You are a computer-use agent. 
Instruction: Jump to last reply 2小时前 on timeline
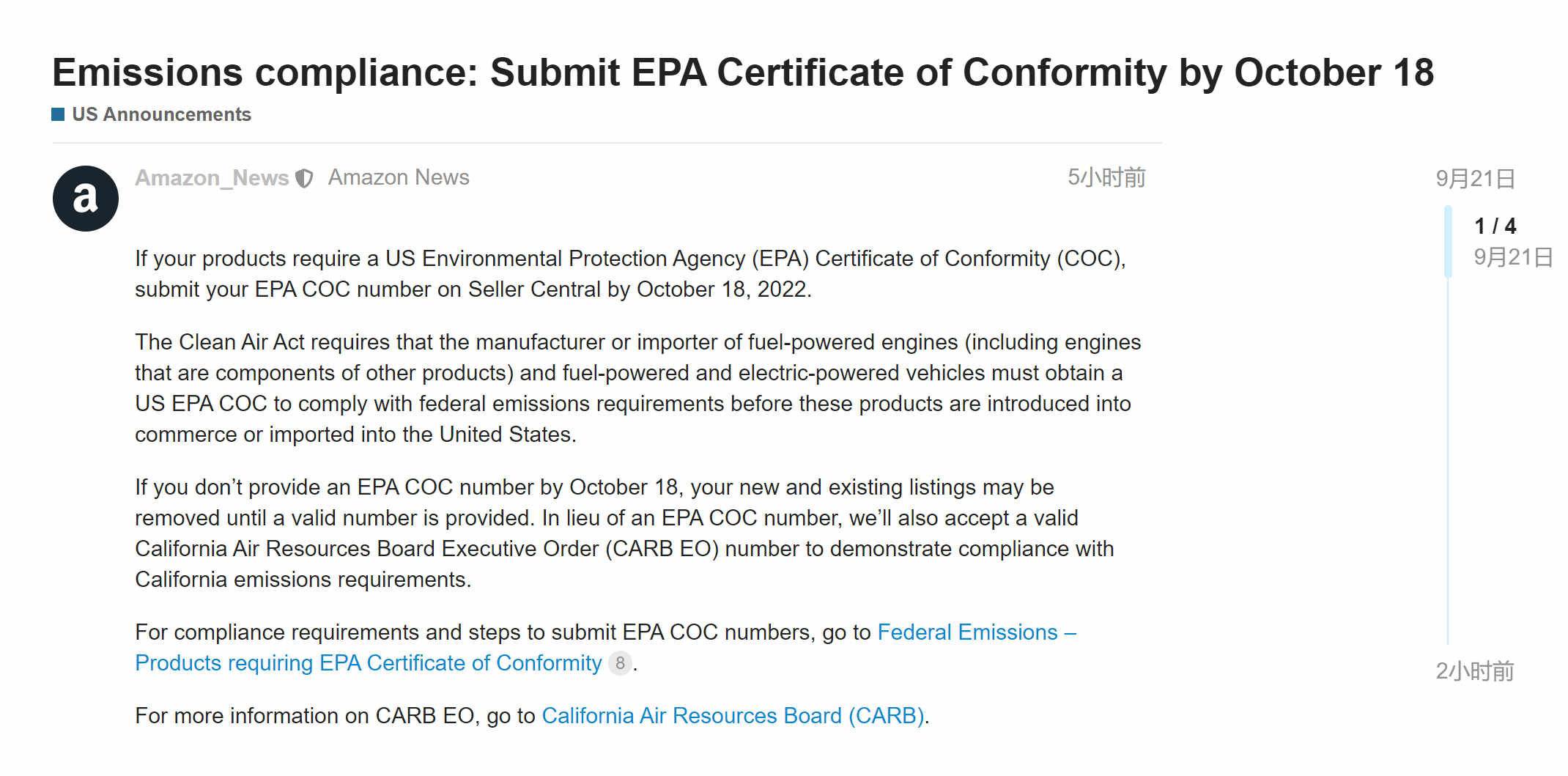(x=1475, y=671)
